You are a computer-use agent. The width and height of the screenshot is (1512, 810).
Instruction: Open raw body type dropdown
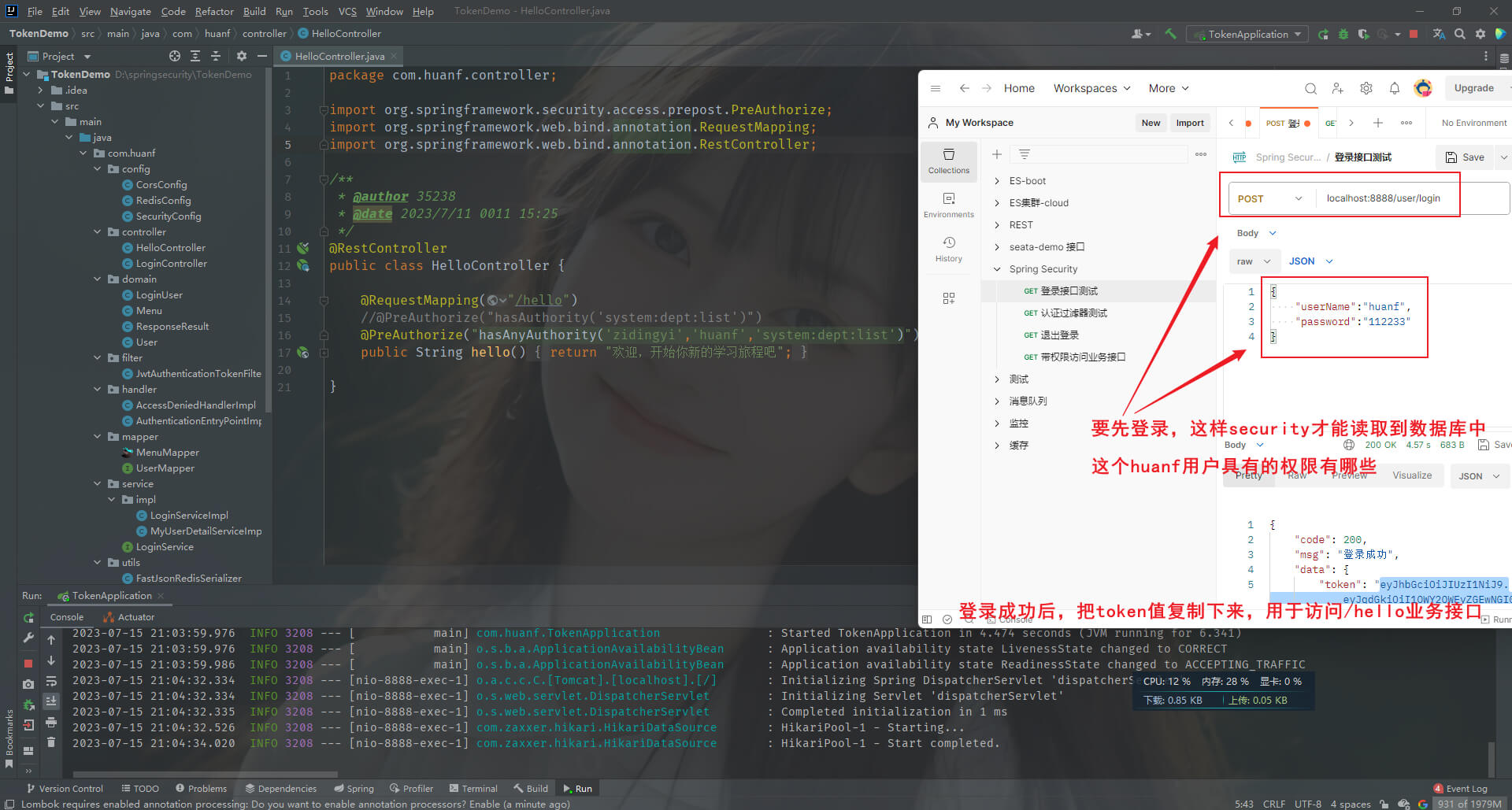pos(1254,261)
